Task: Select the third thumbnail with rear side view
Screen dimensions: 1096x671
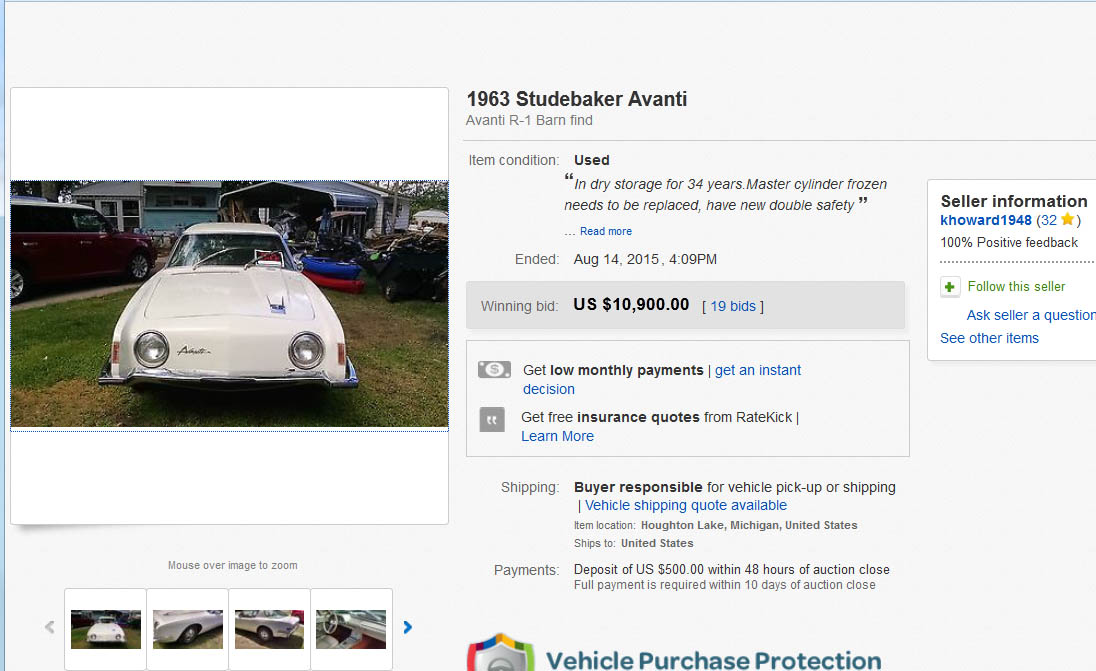Action: (269, 629)
